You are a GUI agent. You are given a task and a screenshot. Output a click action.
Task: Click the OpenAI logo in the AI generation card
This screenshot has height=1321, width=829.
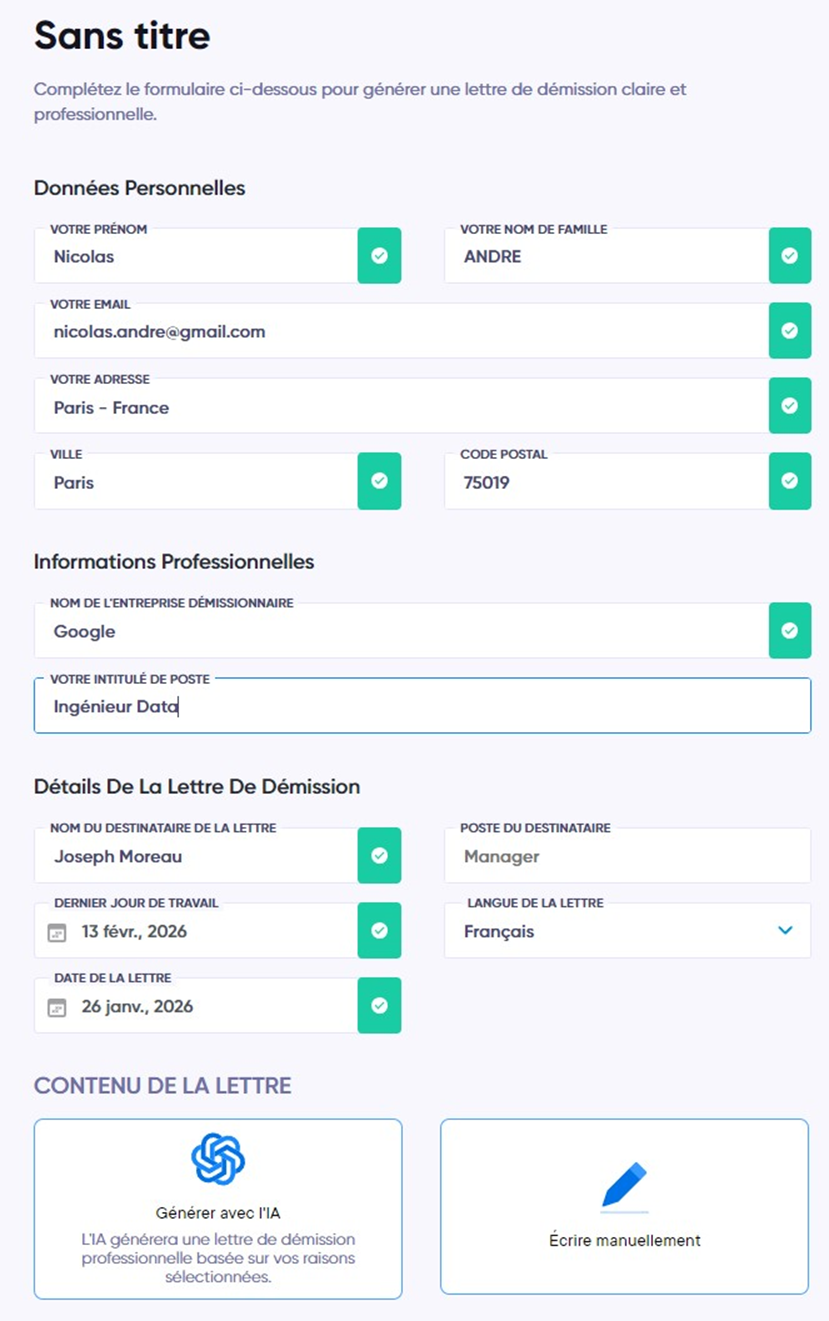(217, 1155)
